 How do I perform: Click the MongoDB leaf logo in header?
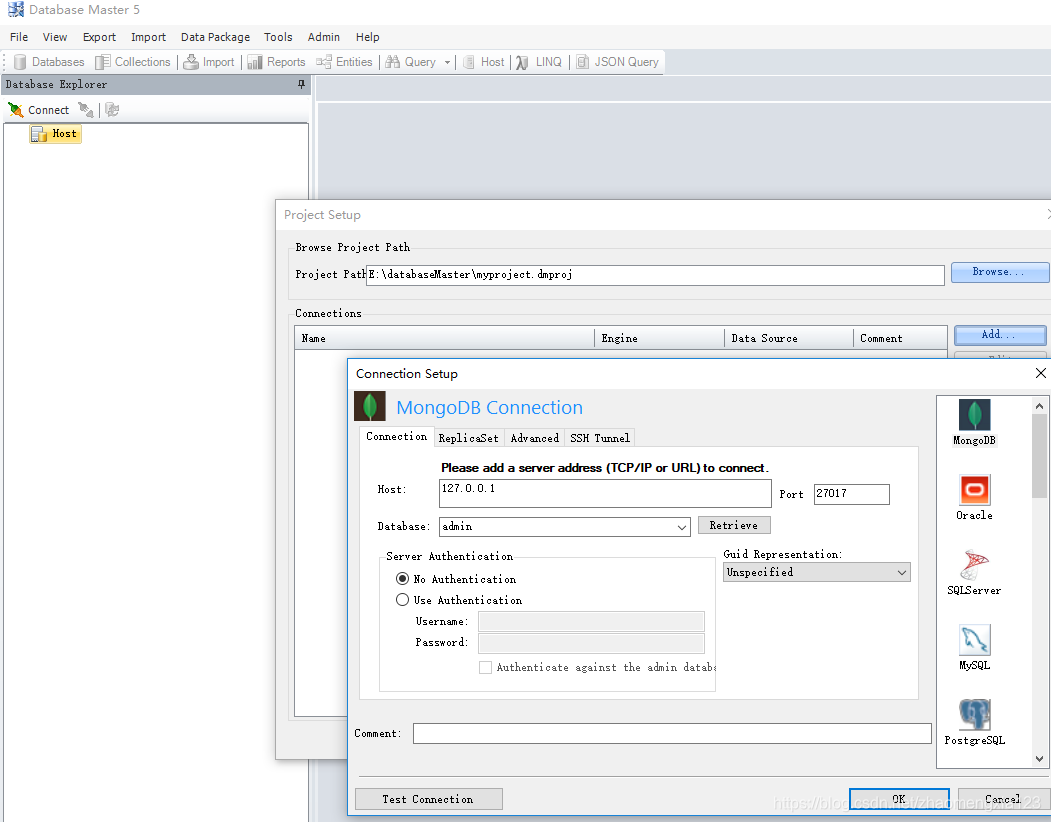[x=370, y=406]
